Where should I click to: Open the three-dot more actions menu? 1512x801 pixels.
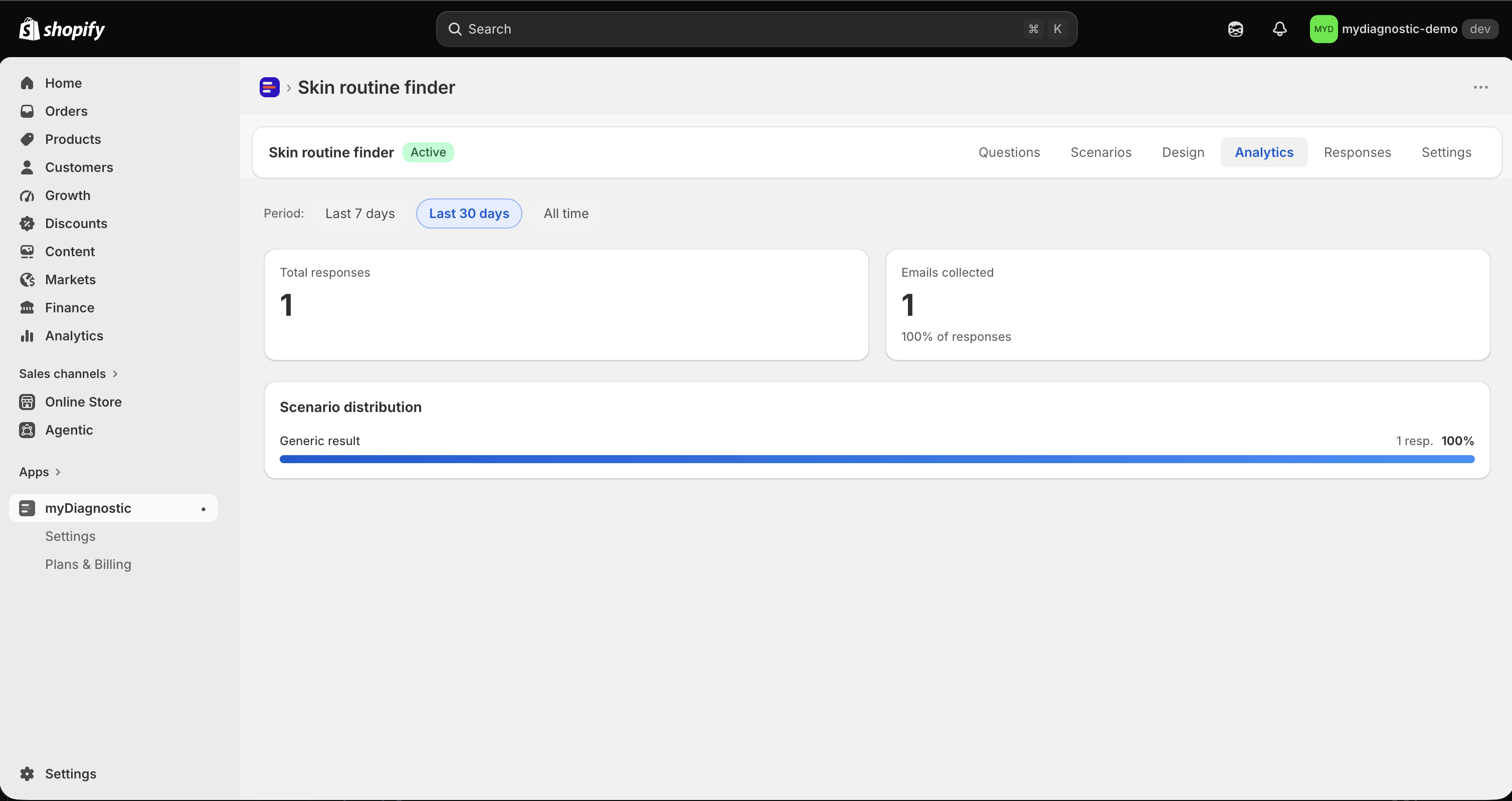[x=1480, y=87]
